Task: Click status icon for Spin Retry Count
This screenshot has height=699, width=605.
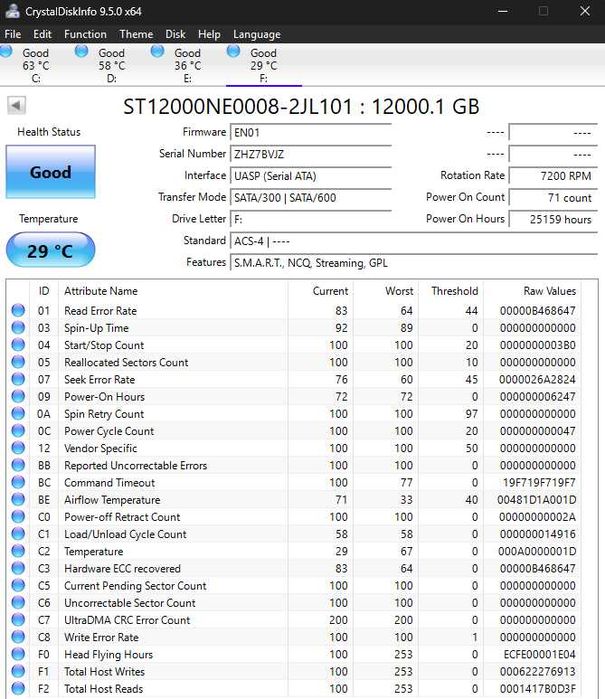Action: 18,413
